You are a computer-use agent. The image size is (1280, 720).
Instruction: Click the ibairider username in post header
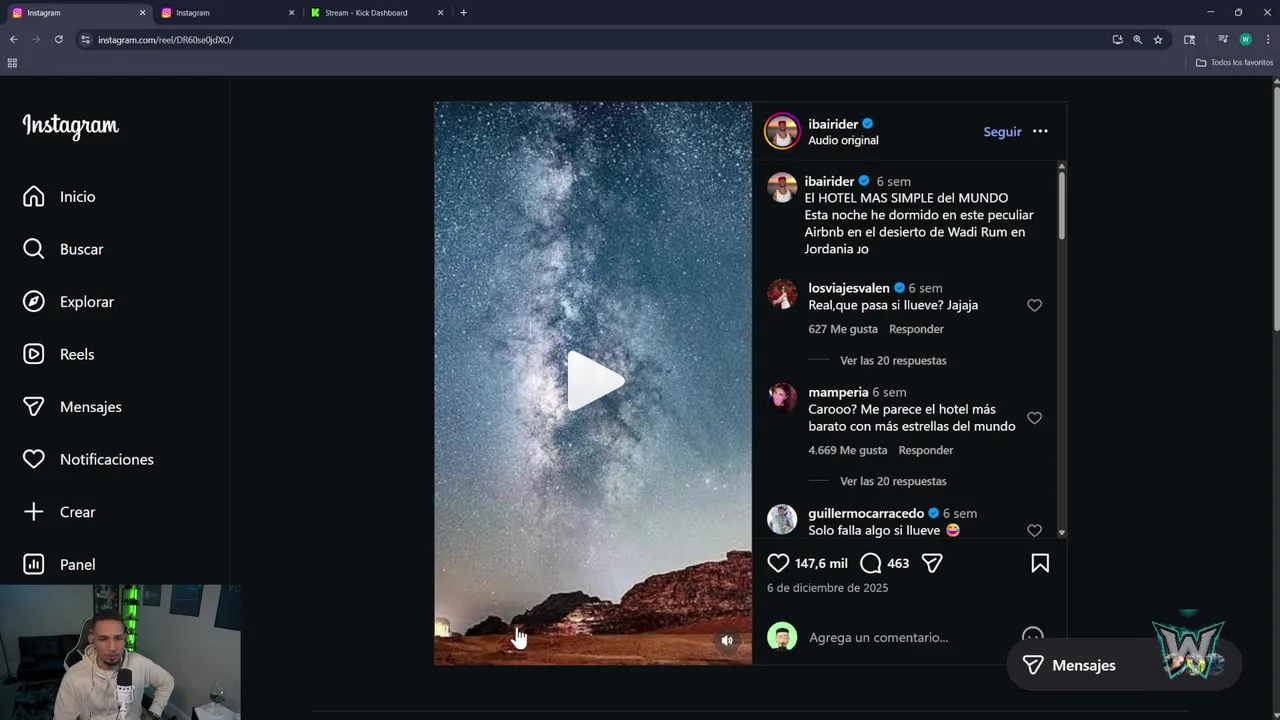(x=833, y=124)
